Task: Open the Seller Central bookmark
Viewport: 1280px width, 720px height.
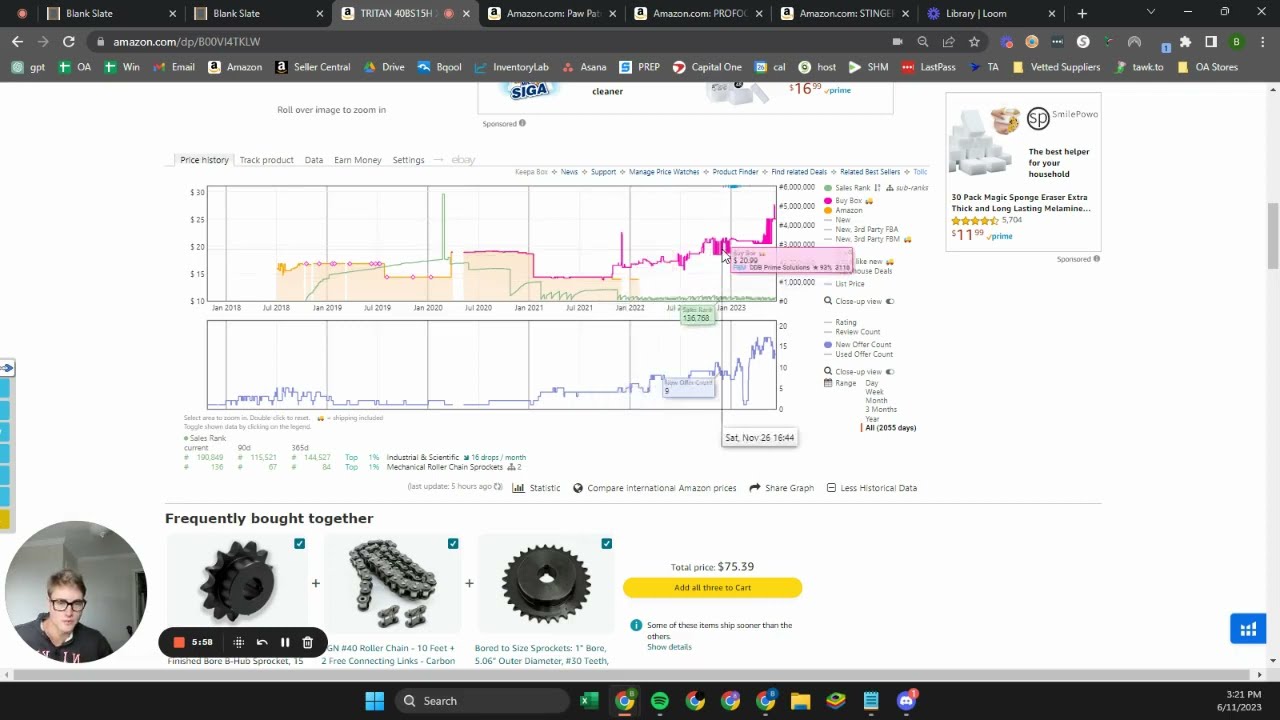Action: click(312, 67)
